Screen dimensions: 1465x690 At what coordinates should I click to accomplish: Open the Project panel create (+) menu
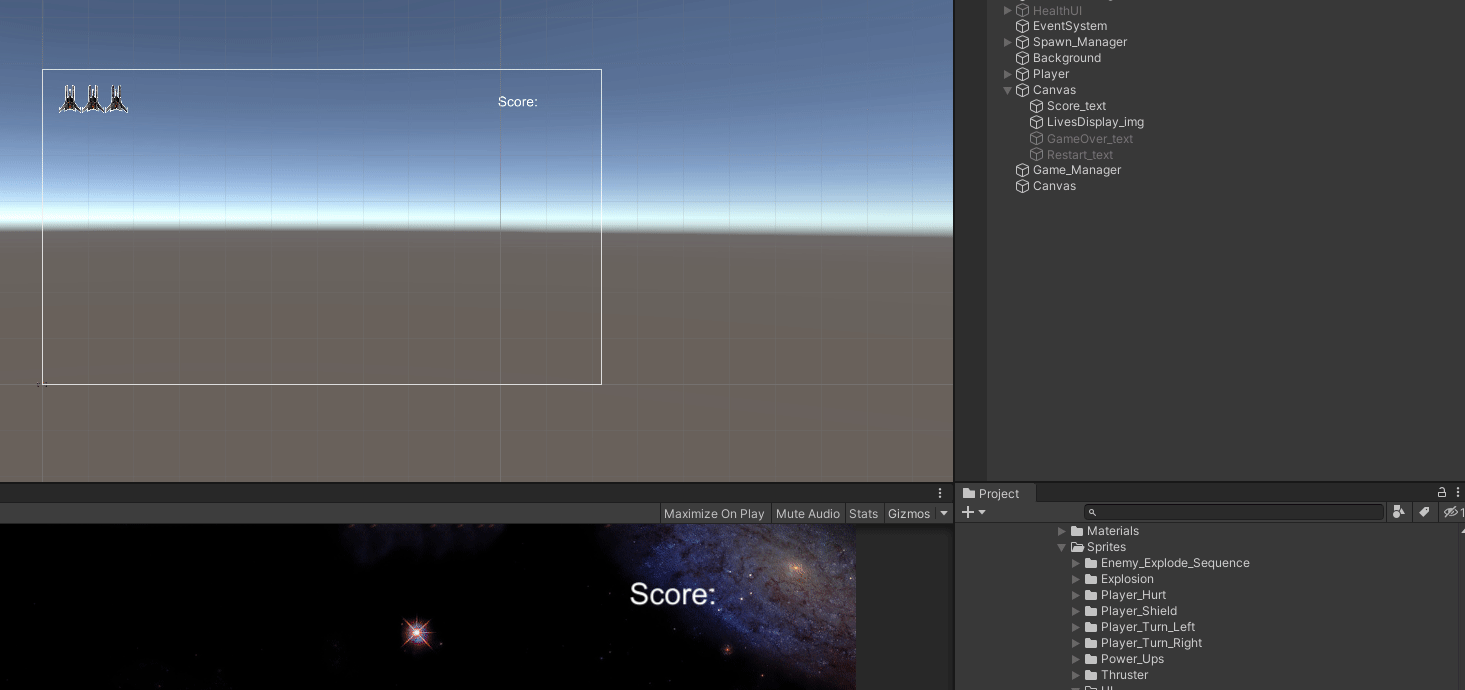[x=968, y=512]
